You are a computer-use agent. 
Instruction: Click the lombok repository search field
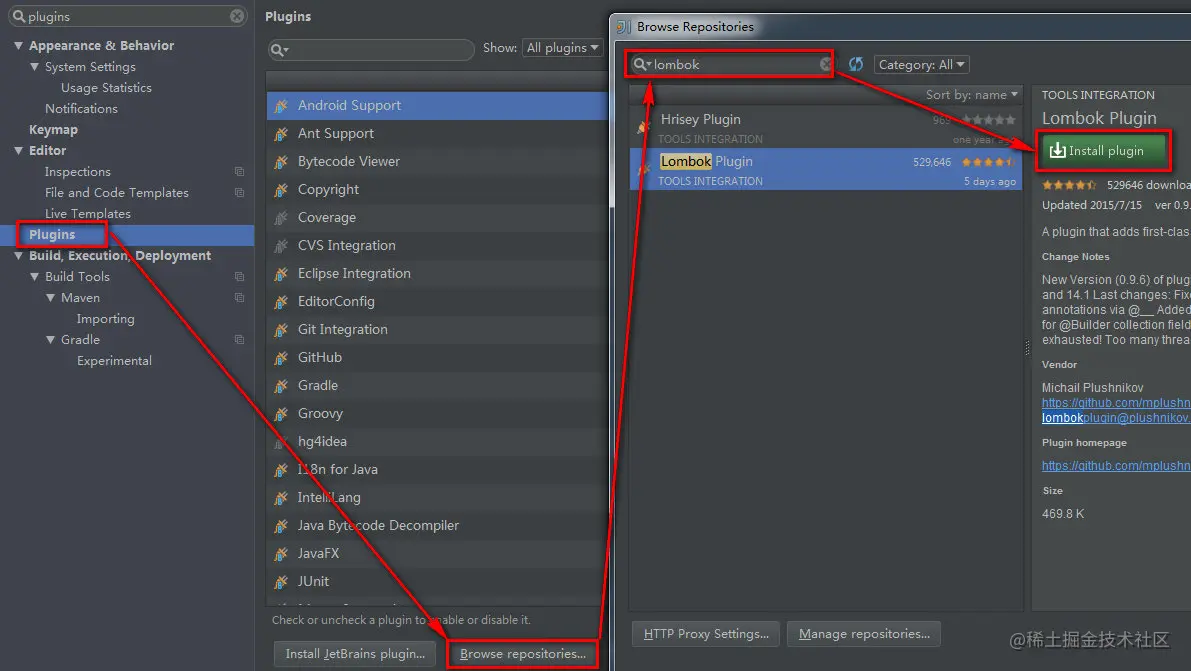(x=730, y=65)
